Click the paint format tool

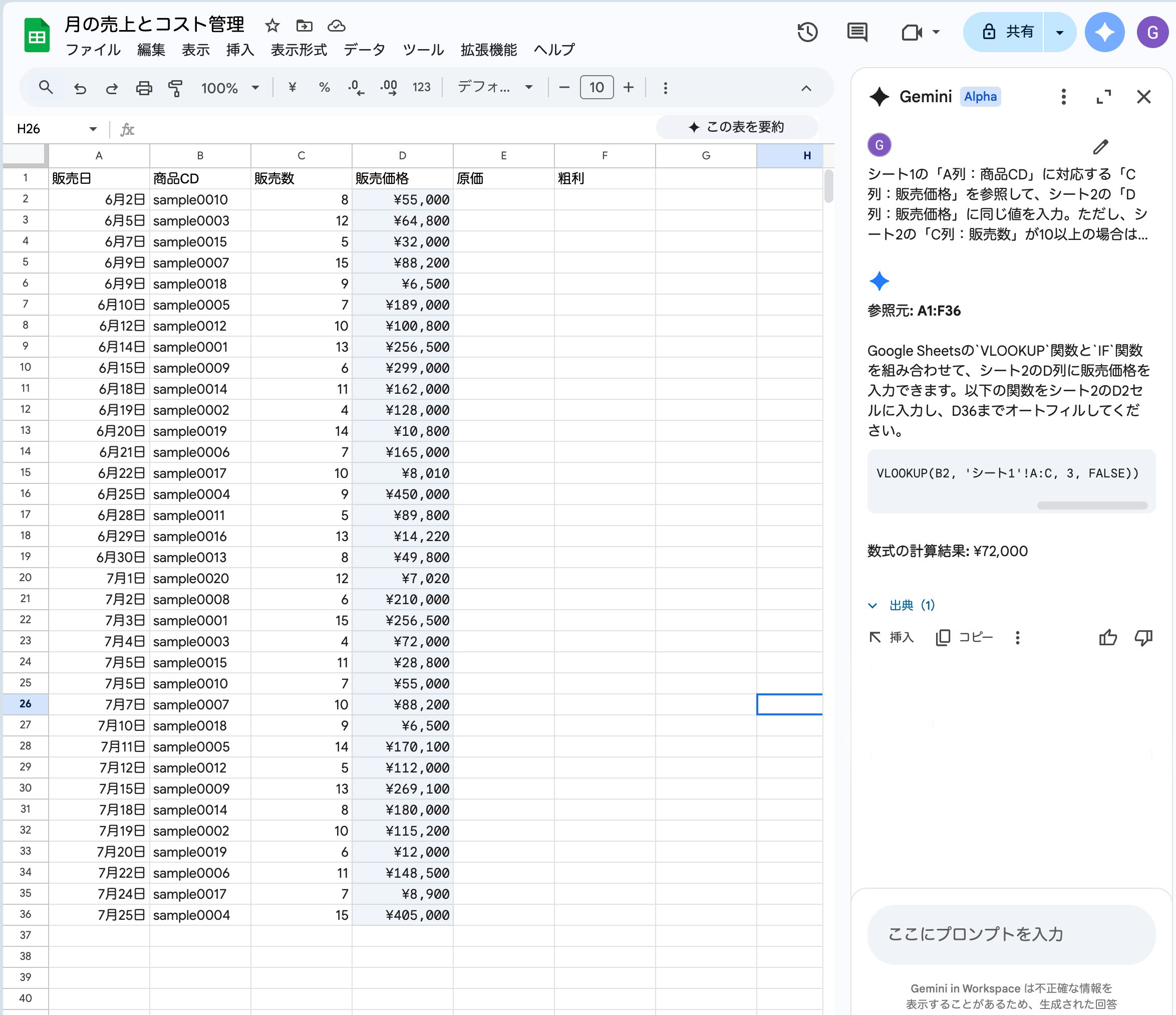176,88
